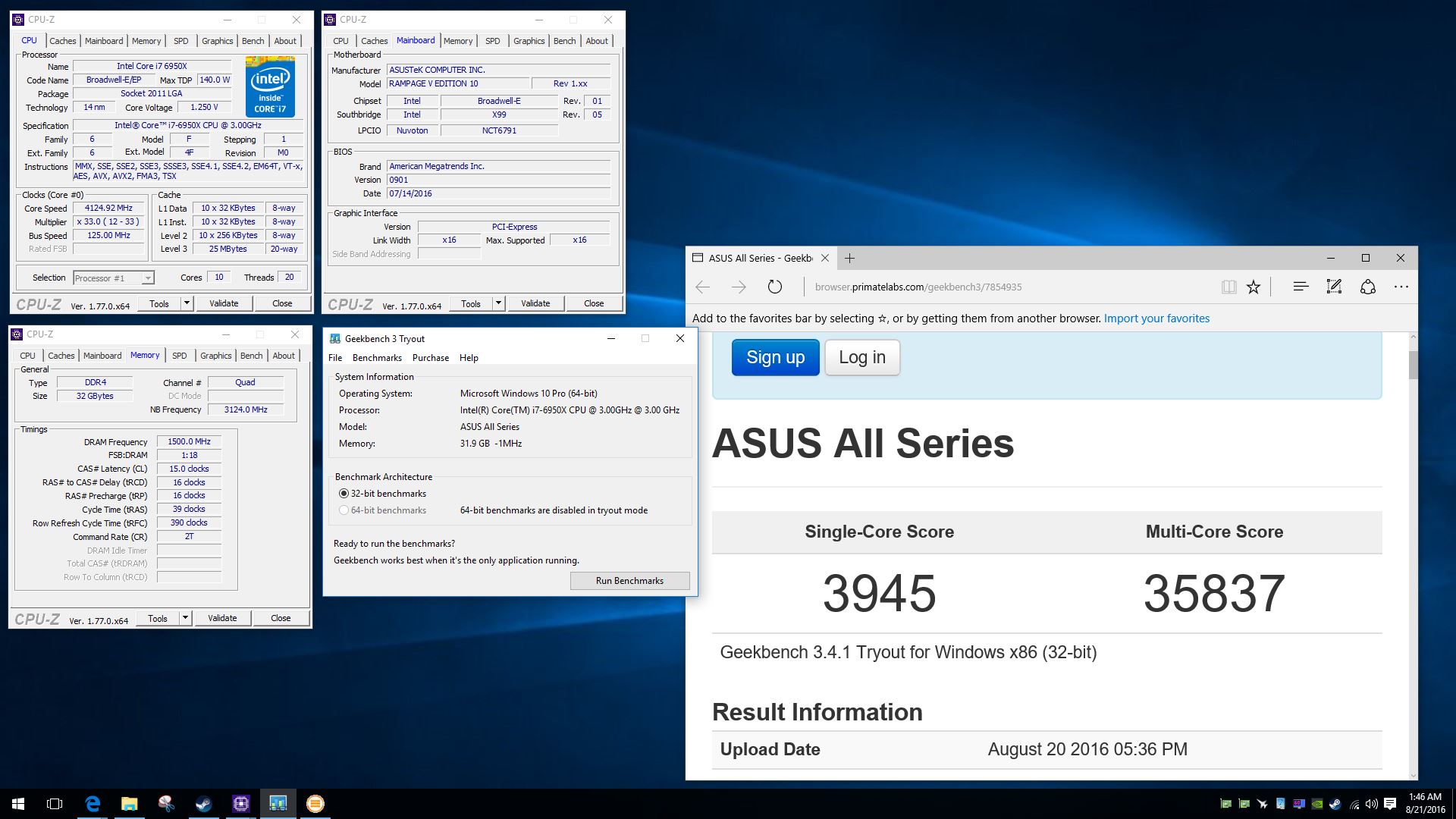Open the Help menu in Geekbench

[x=469, y=358]
